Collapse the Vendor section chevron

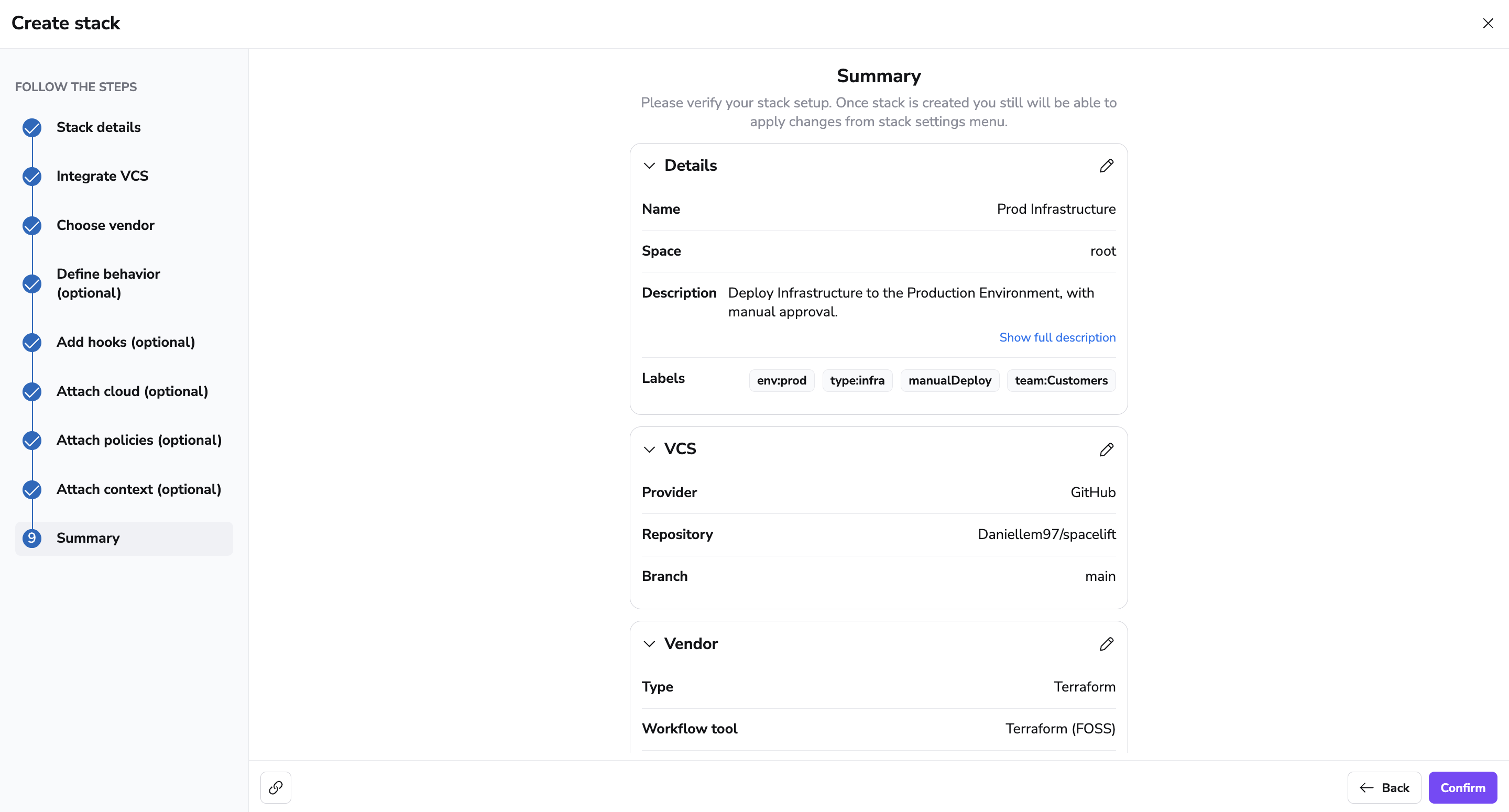tap(649, 644)
